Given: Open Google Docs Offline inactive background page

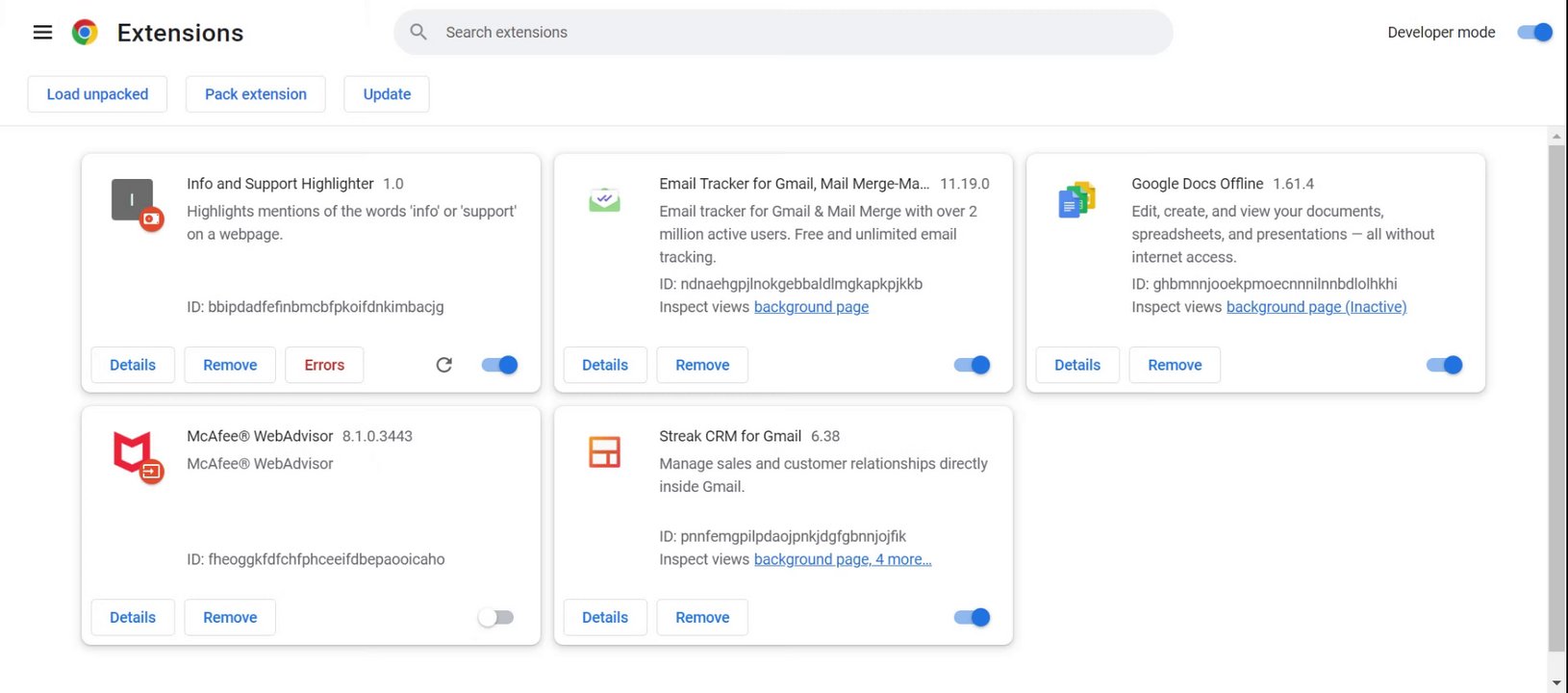Looking at the screenshot, I should click(x=1316, y=307).
